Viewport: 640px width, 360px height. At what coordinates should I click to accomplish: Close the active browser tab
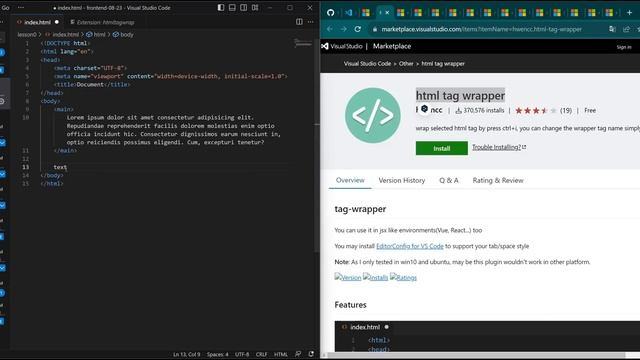387,13
